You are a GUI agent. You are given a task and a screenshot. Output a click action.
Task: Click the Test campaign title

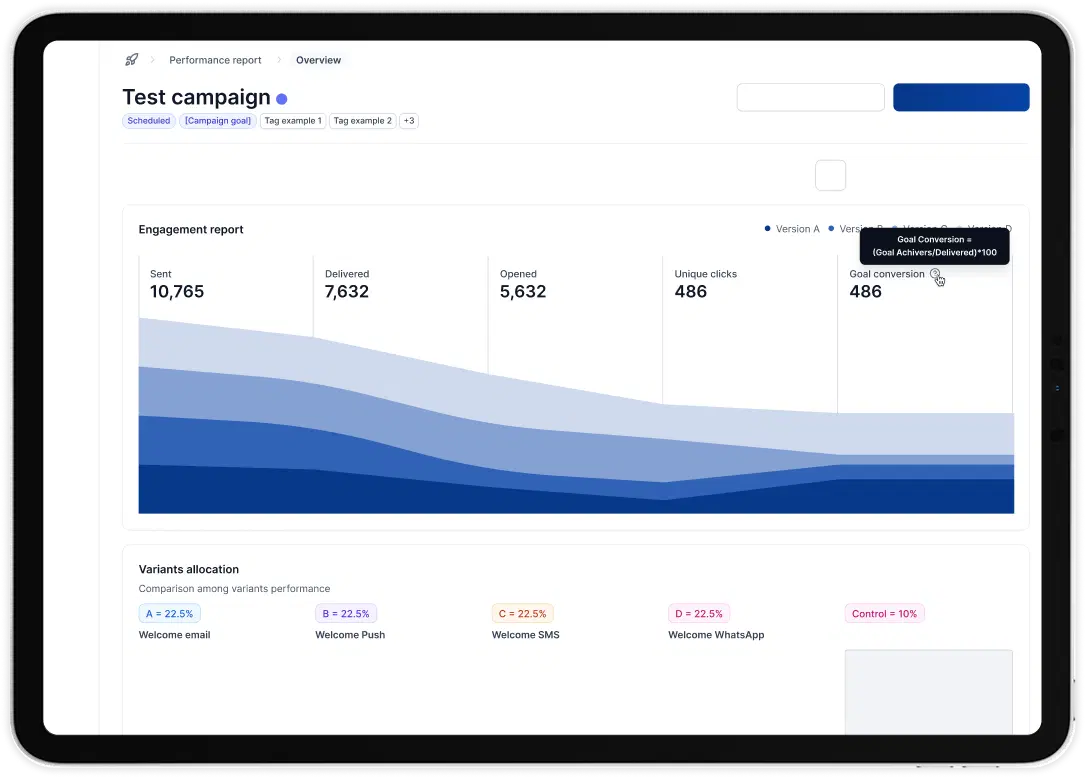click(x=196, y=97)
